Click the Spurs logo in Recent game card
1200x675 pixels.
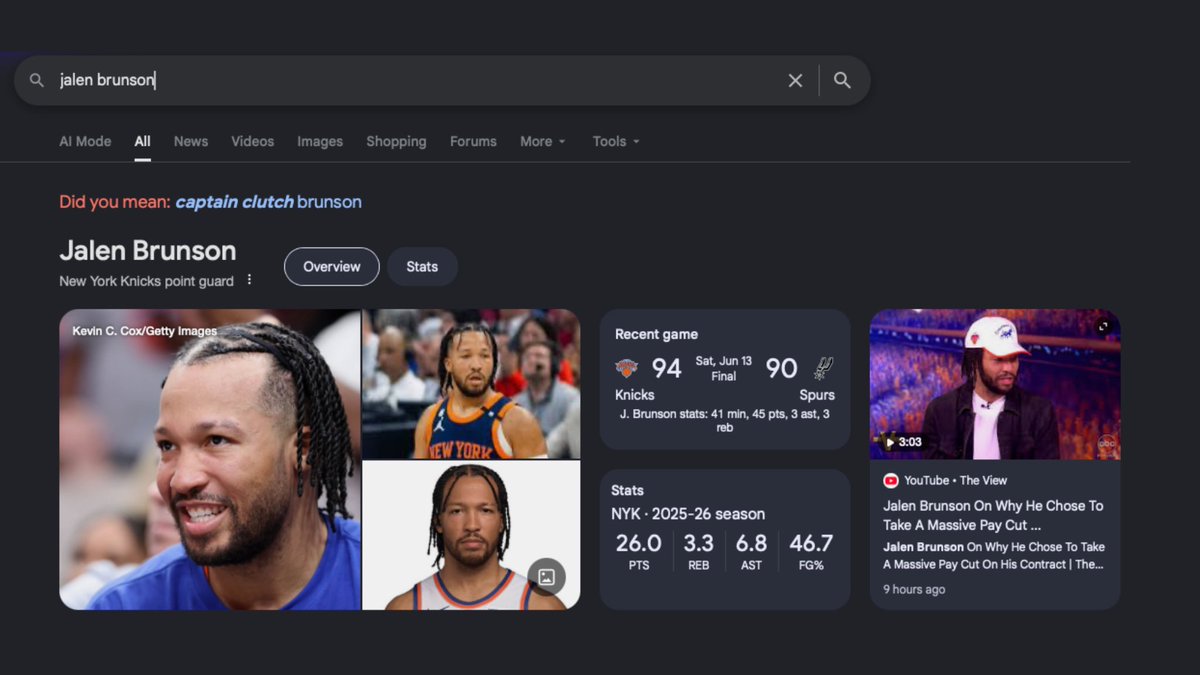823,368
